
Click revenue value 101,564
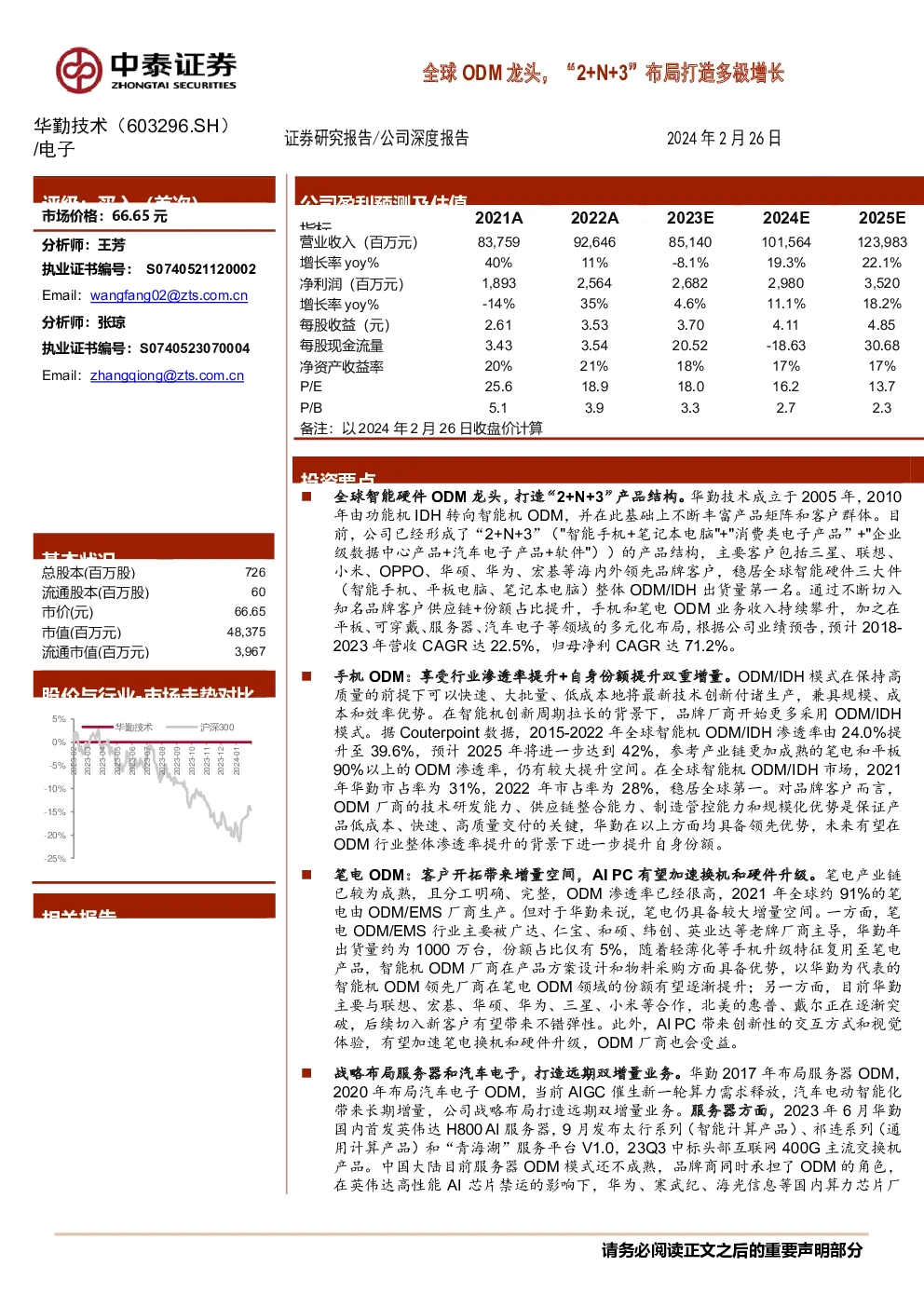[x=786, y=242]
